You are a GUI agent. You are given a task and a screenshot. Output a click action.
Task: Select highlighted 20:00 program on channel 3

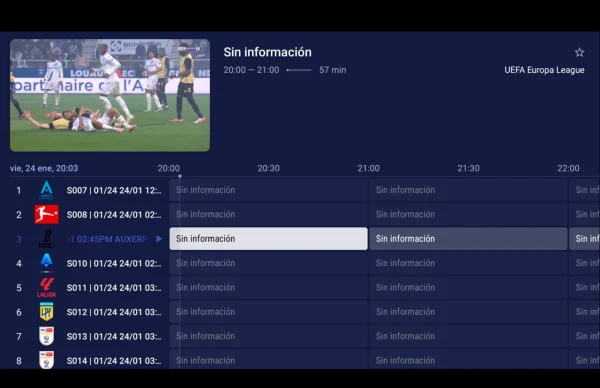269,239
